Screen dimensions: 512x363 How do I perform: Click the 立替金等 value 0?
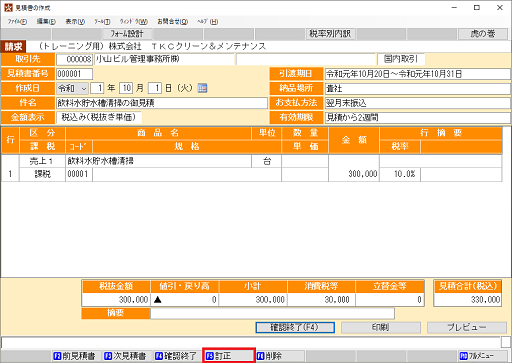[390, 300]
